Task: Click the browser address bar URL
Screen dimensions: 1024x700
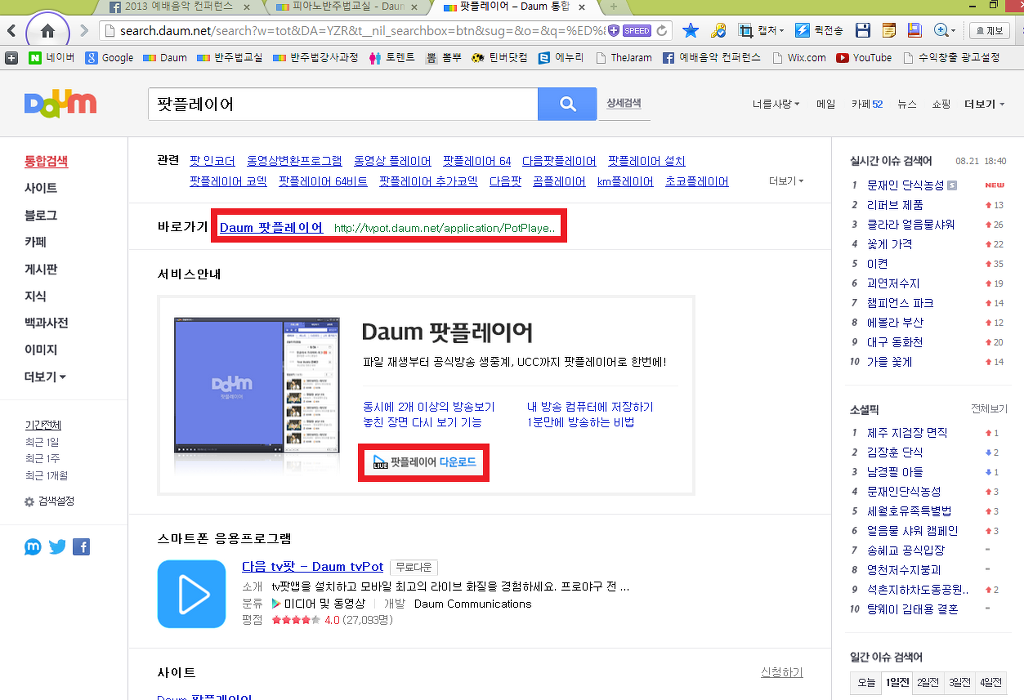Action: [362, 31]
